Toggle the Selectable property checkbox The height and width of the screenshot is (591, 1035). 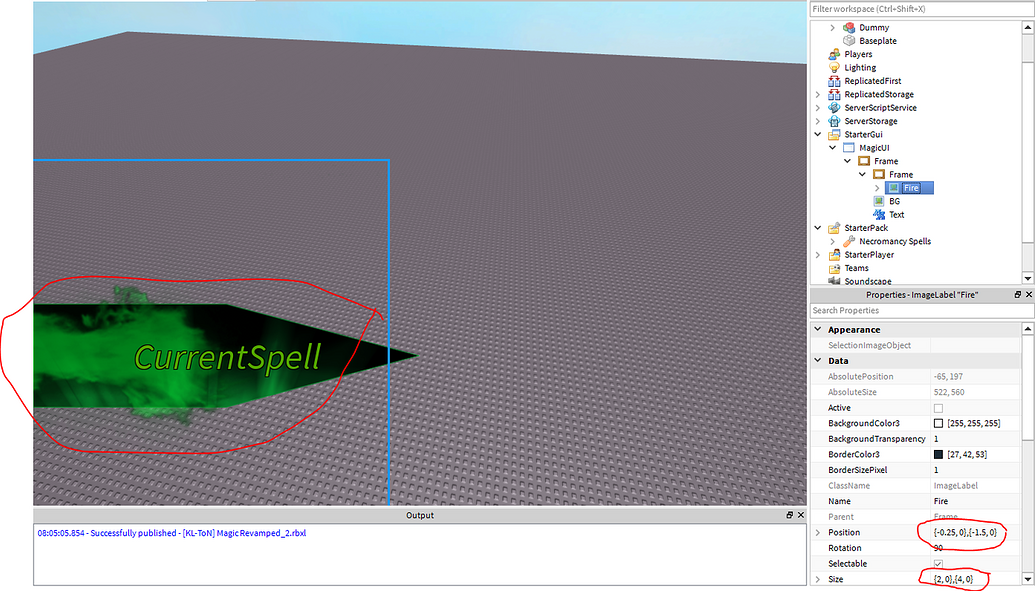(x=938, y=564)
